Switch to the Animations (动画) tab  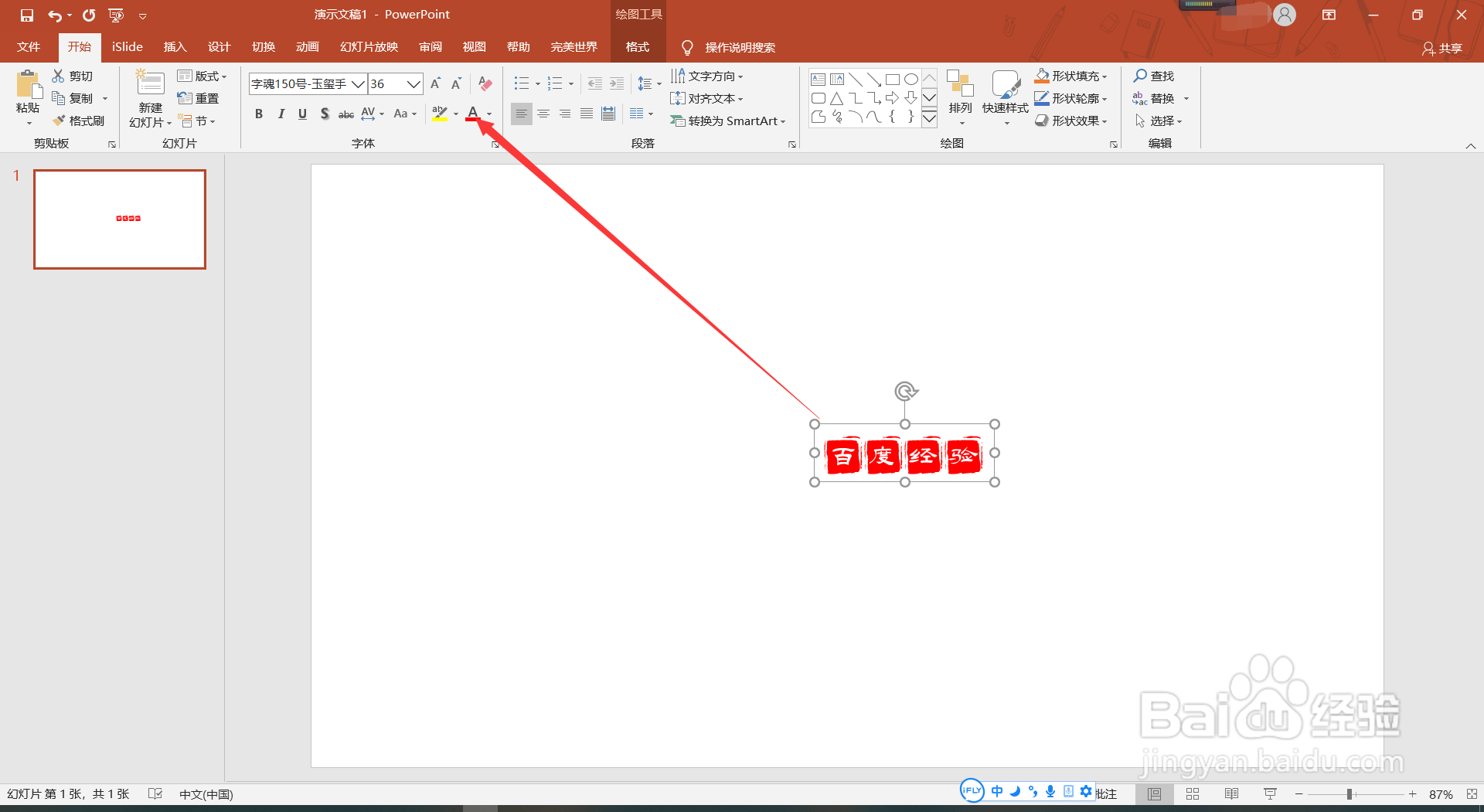coord(308,47)
